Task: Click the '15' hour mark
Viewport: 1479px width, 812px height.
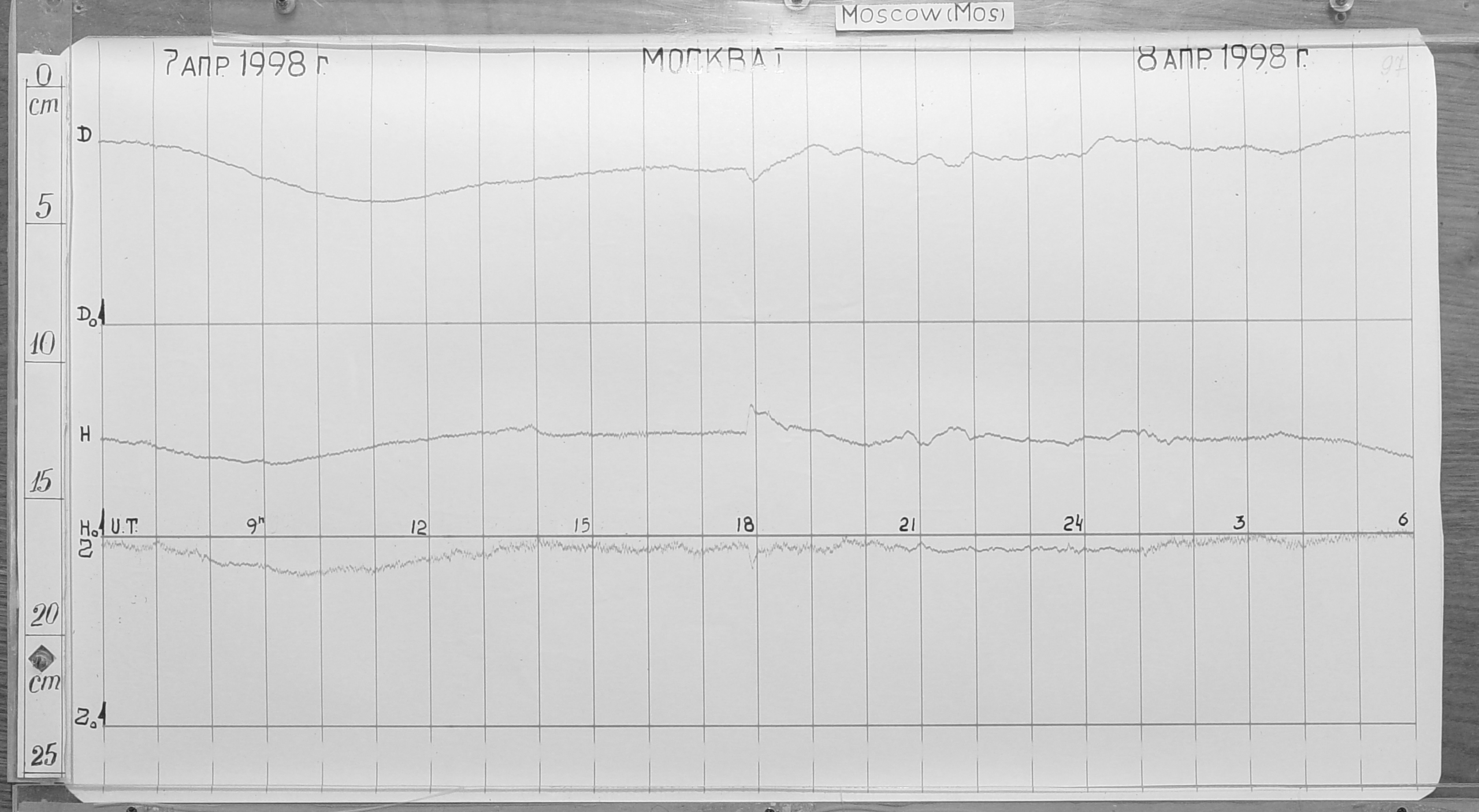Action: coord(582,526)
